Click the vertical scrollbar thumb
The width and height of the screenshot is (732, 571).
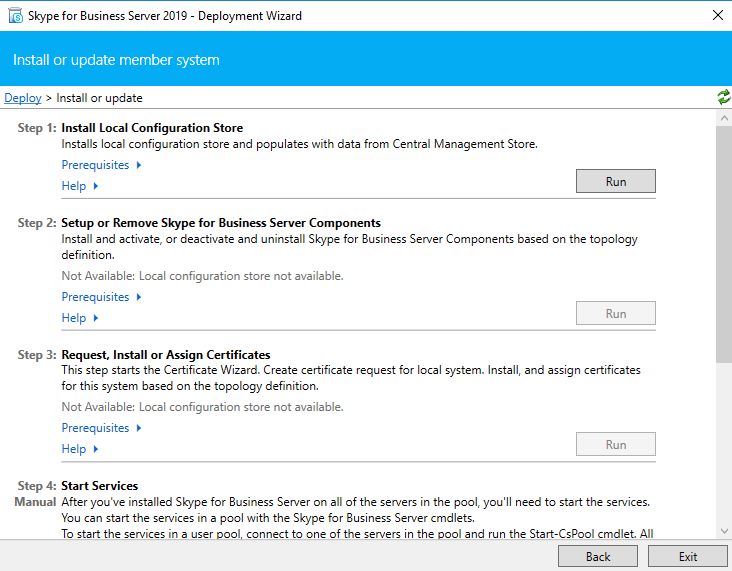point(724,244)
